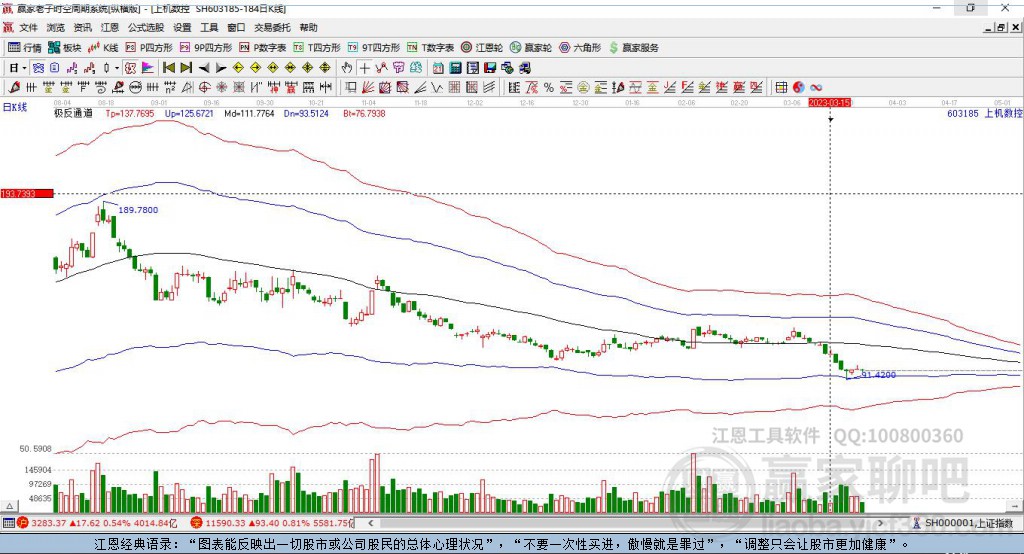Click the colorful flag triangle icon

pyautogui.click(x=148, y=67)
